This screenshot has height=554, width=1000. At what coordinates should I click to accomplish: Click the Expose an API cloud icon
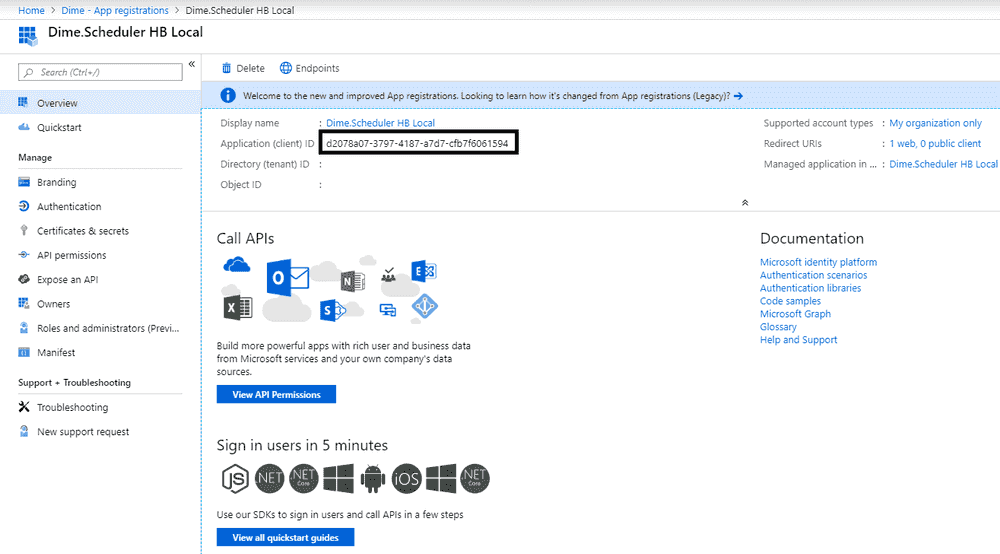(24, 279)
